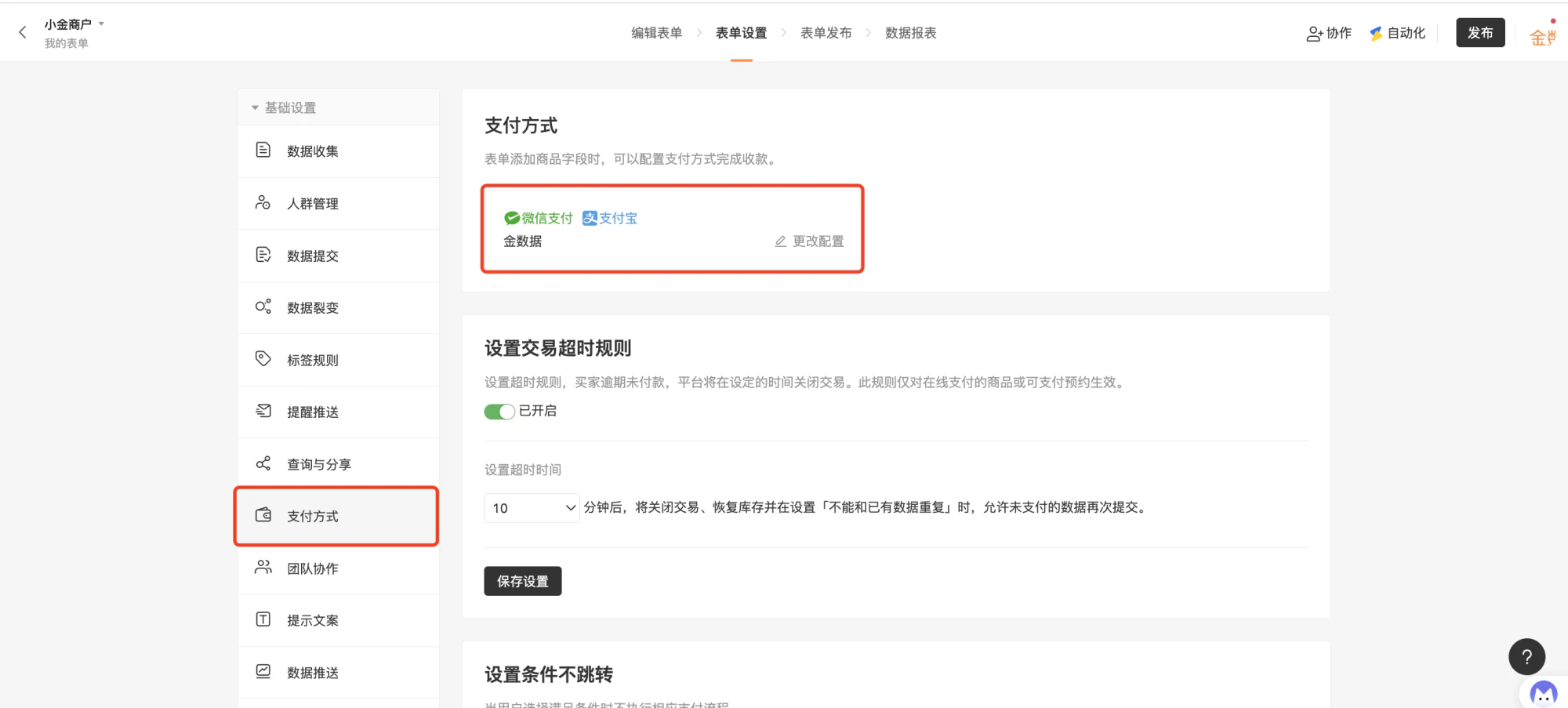Click the 金数据 merchant name text
Image resolution: width=1568 pixels, height=708 pixels.
[523, 241]
